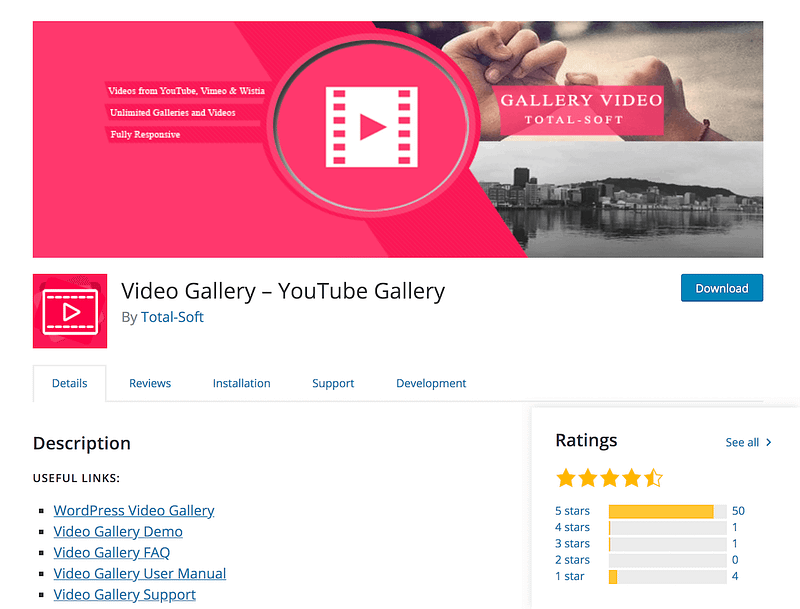Click the 4 stars rating label
The image size is (800, 609).
pyautogui.click(x=572, y=527)
